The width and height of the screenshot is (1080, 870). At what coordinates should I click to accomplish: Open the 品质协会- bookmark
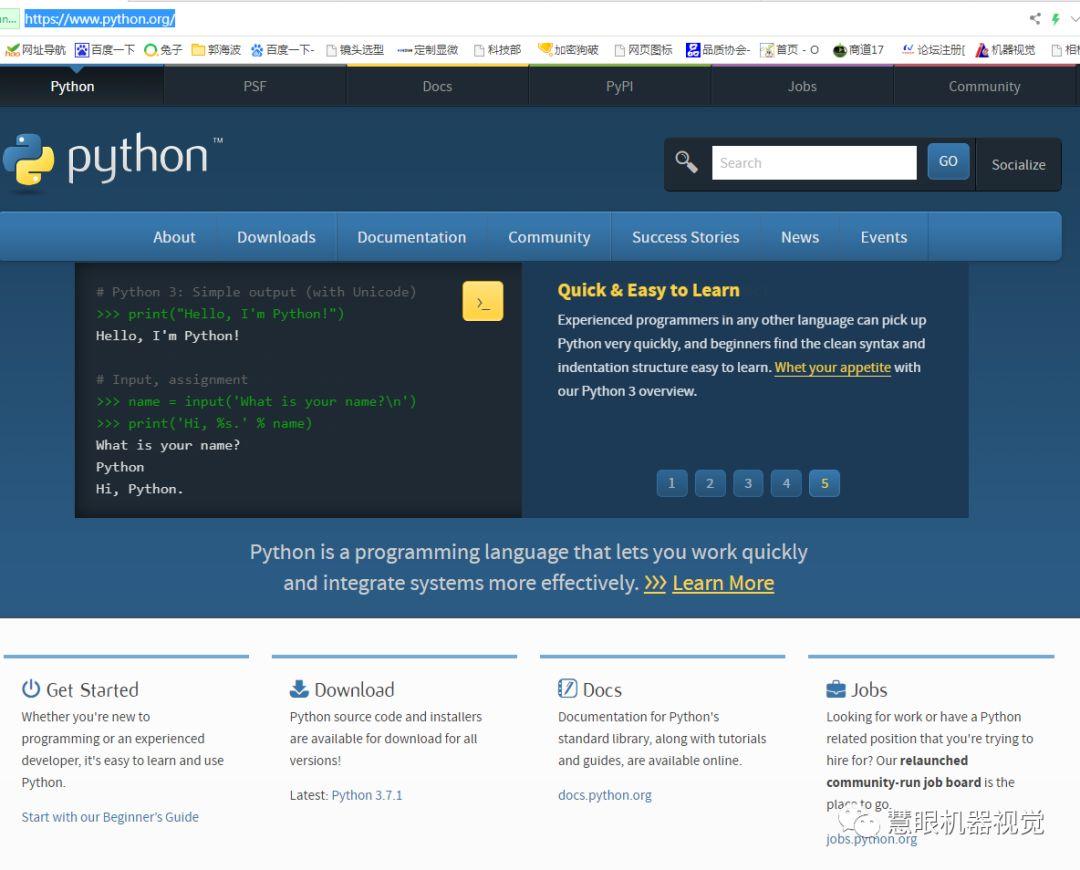(x=718, y=50)
